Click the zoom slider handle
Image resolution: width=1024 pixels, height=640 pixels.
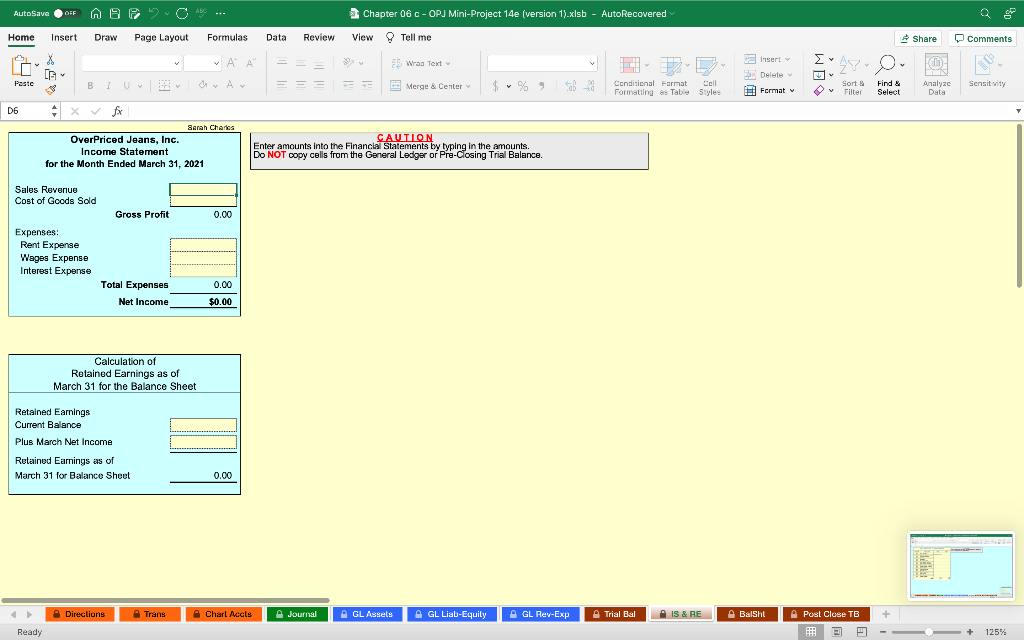(x=929, y=632)
